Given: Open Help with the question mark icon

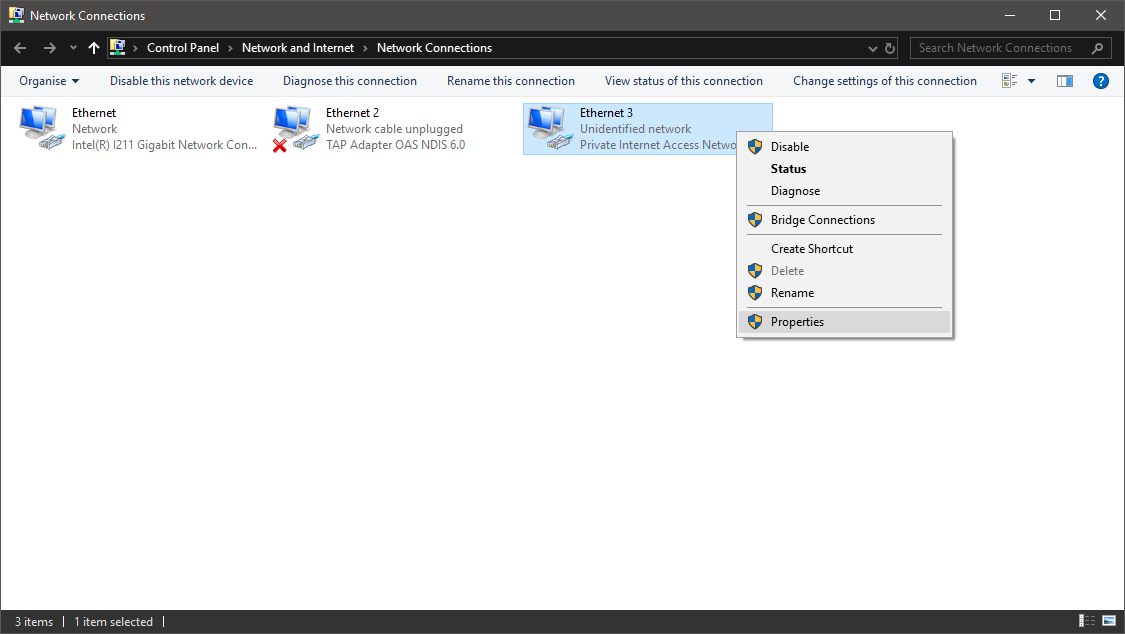Looking at the screenshot, I should click(x=1101, y=81).
